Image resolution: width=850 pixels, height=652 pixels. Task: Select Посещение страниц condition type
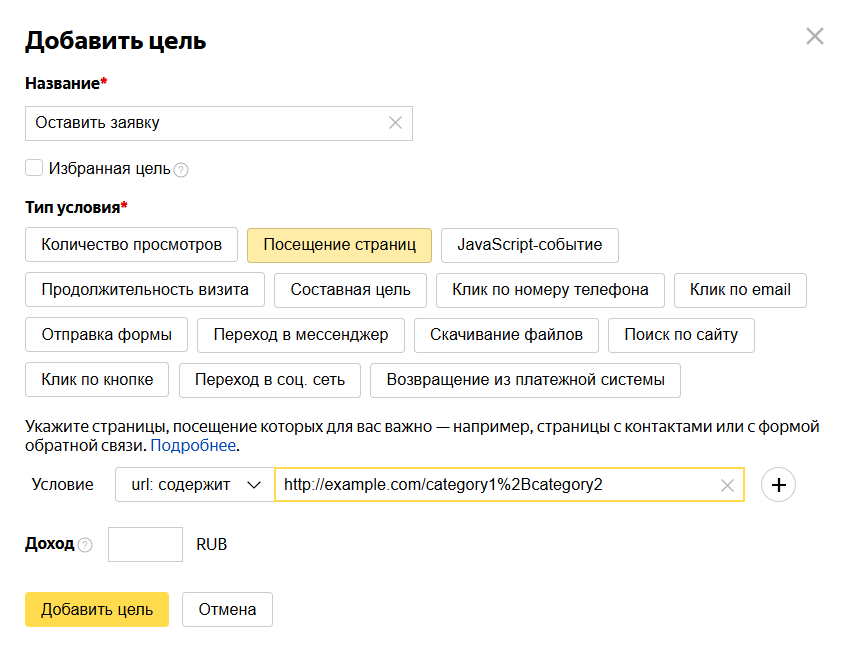(339, 245)
